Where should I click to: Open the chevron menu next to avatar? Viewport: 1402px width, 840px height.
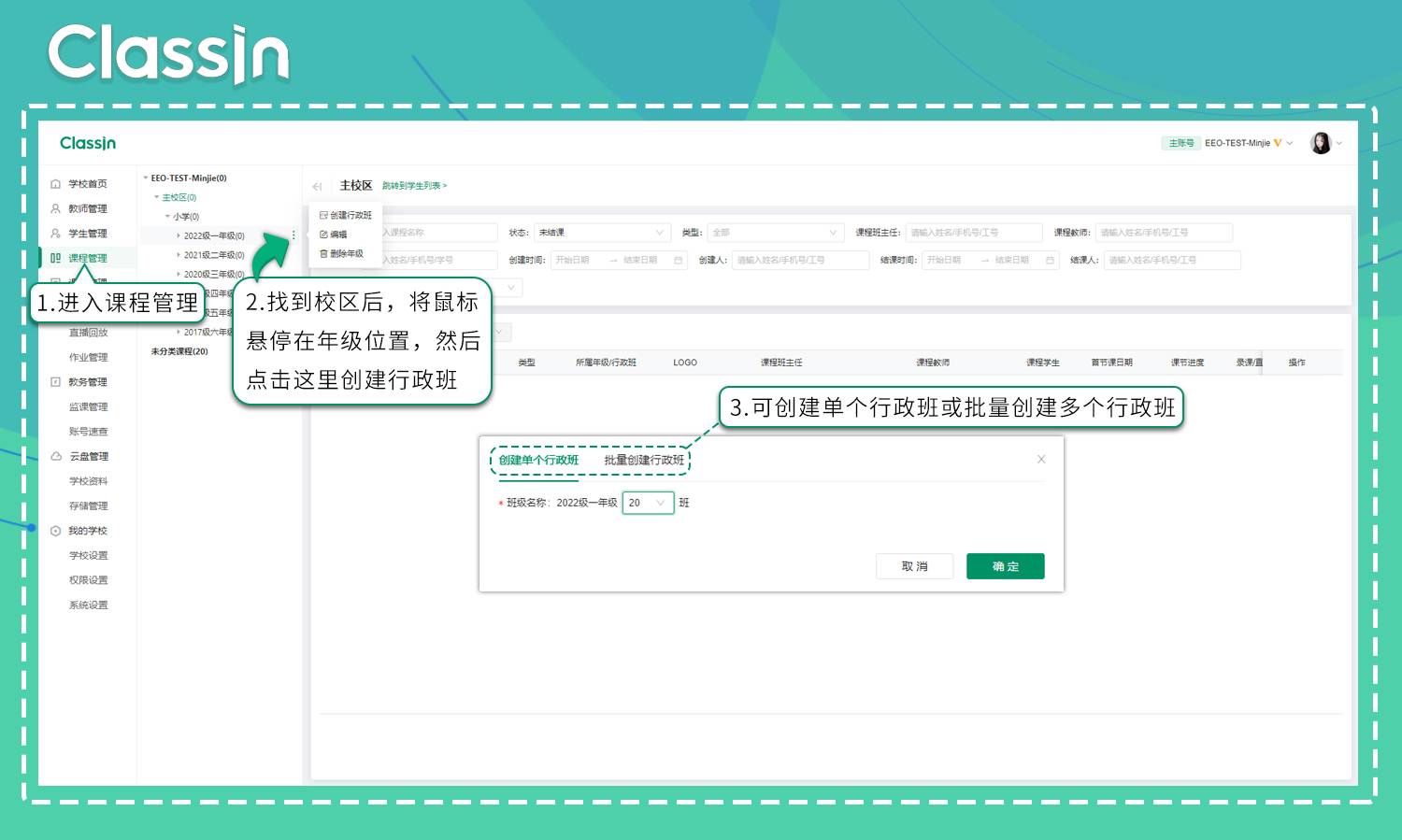[1339, 143]
